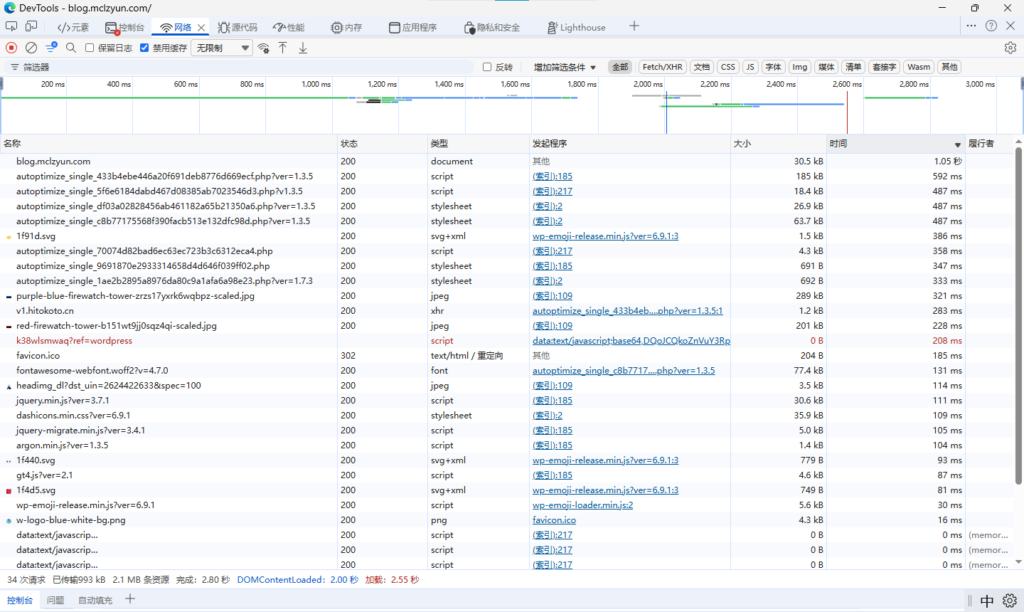The image size is (1024, 612).
Task: Enable the 保留日志 checkbox
Action: click(90, 47)
